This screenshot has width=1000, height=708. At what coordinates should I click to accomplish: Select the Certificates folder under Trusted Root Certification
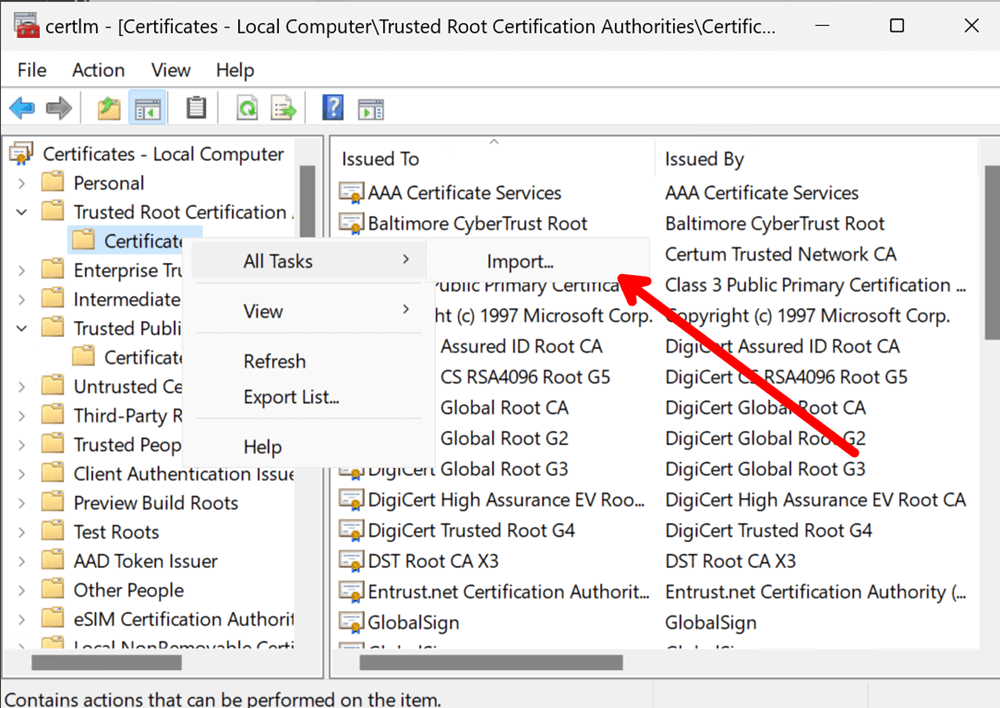pos(133,240)
